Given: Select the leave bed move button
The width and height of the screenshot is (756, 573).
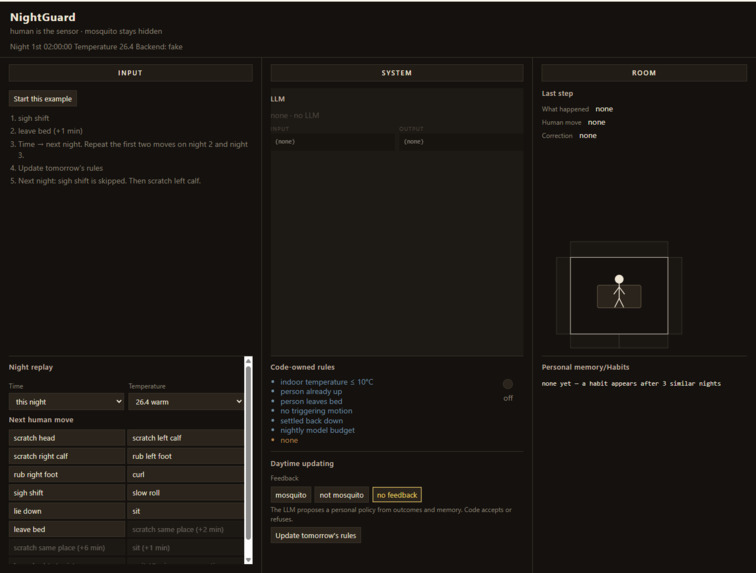Looking at the screenshot, I should coord(67,530).
